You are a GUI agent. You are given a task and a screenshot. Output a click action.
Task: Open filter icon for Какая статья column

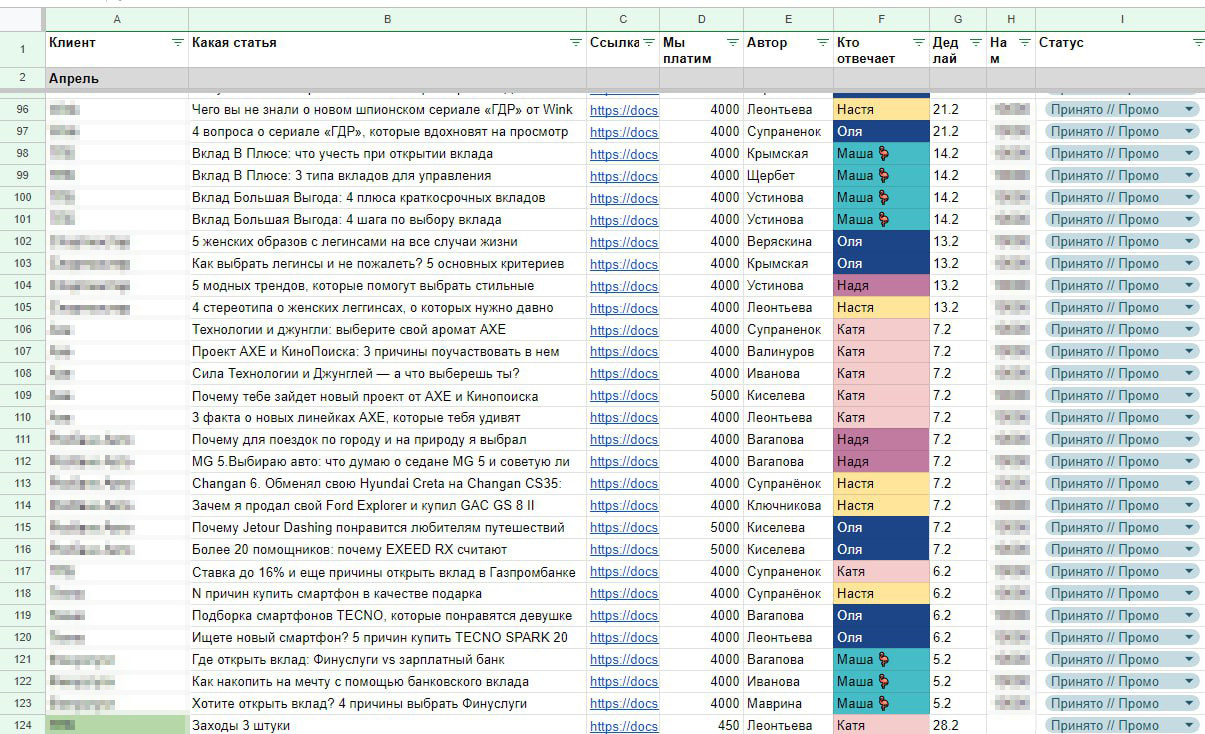tap(575, 43)
